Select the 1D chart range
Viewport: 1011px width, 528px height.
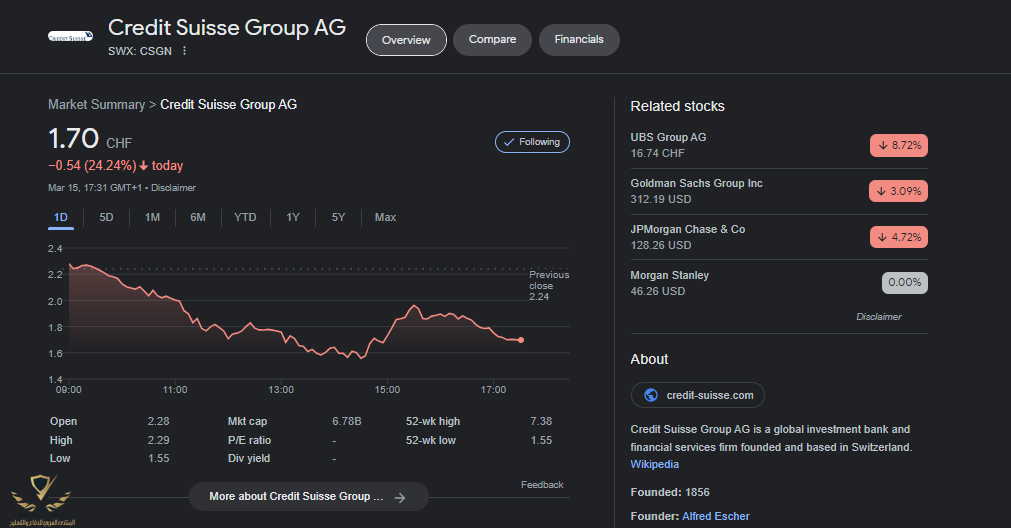pyautogui.click(x=61, y=217)
